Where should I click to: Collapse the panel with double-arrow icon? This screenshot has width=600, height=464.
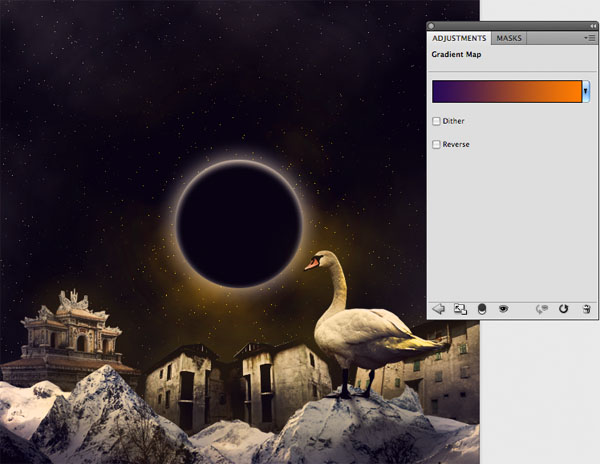(593, 26)
